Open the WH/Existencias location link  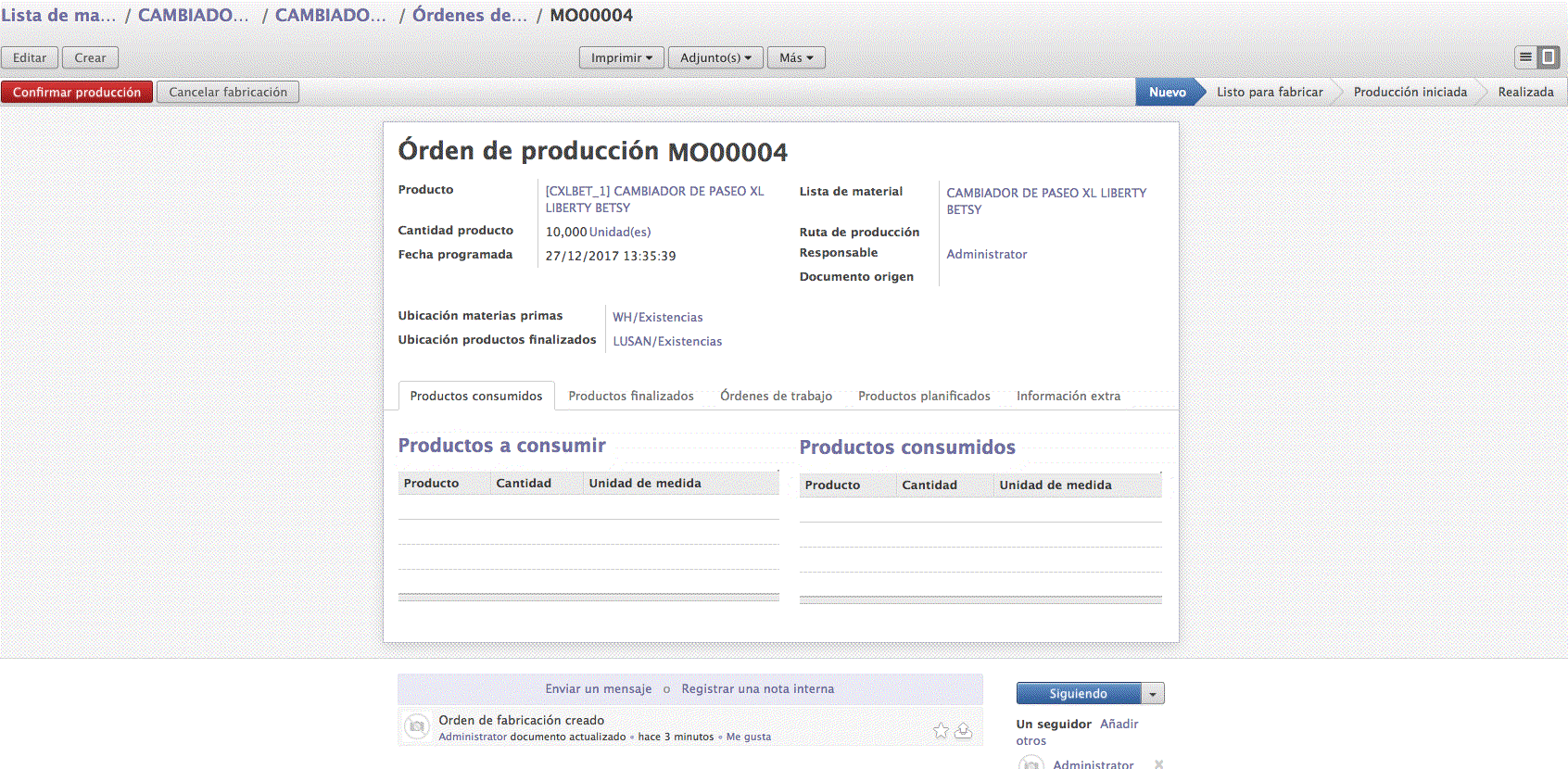657,317
